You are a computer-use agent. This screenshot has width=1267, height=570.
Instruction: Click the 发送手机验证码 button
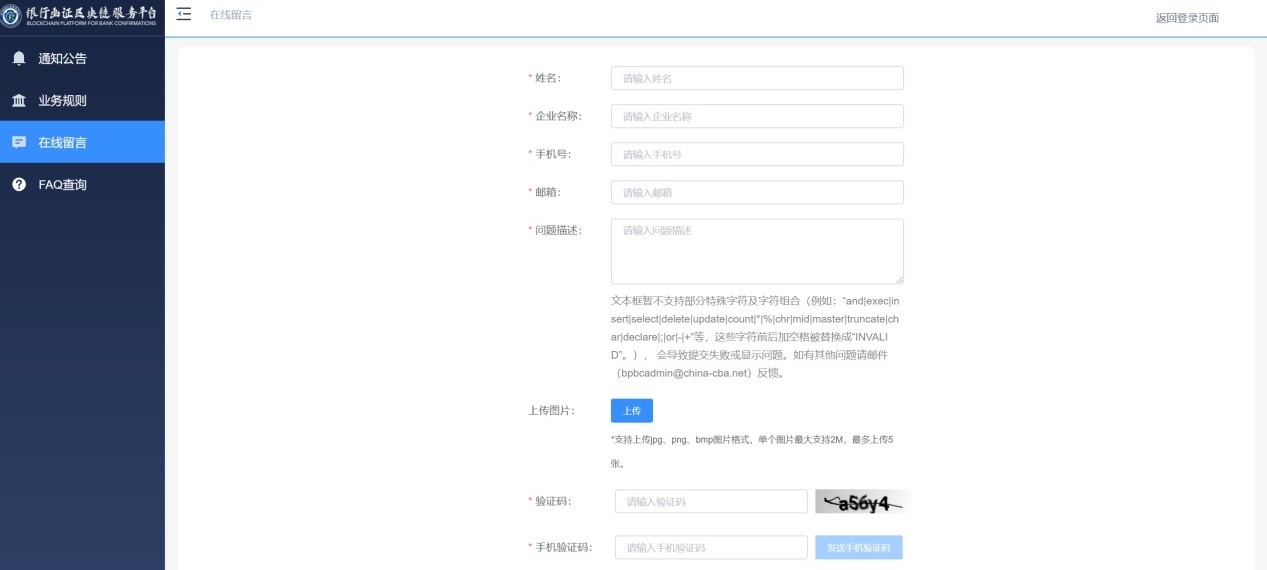[x=859, y=548]
